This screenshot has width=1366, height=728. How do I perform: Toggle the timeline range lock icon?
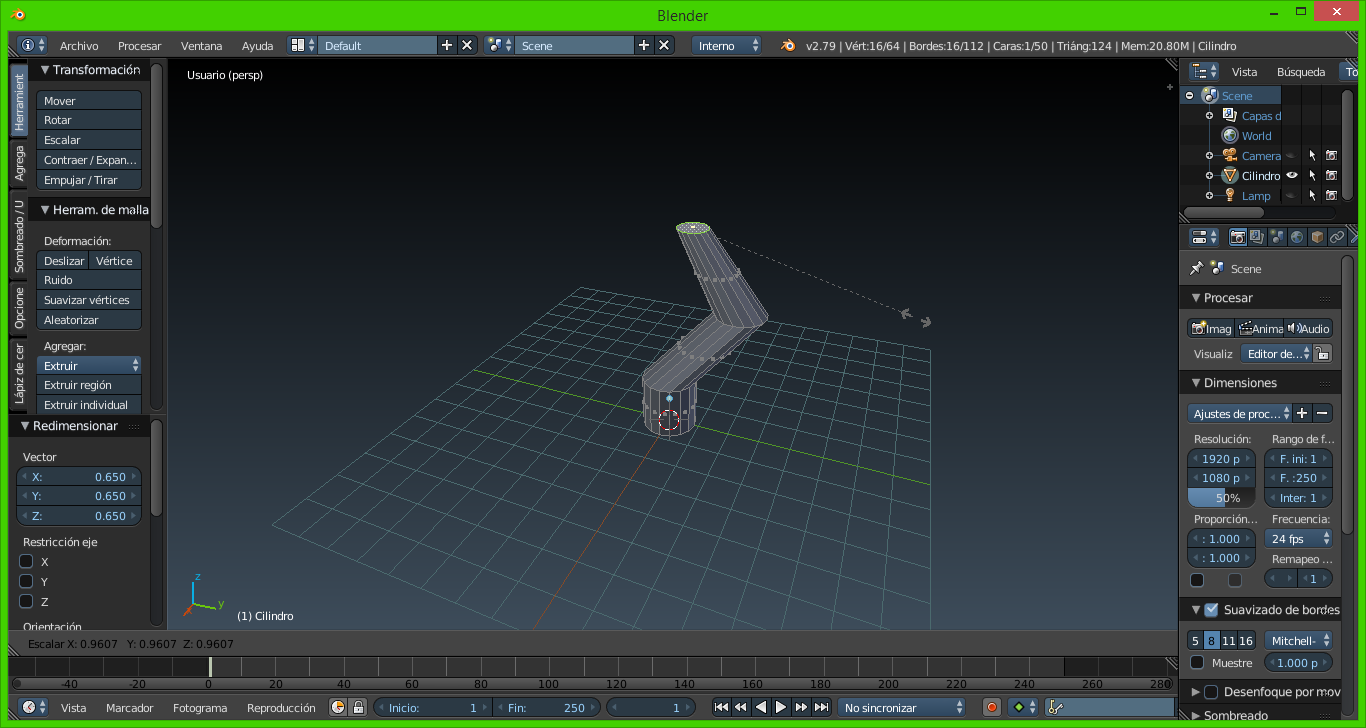pyautogui.click(x=358, y=707)
